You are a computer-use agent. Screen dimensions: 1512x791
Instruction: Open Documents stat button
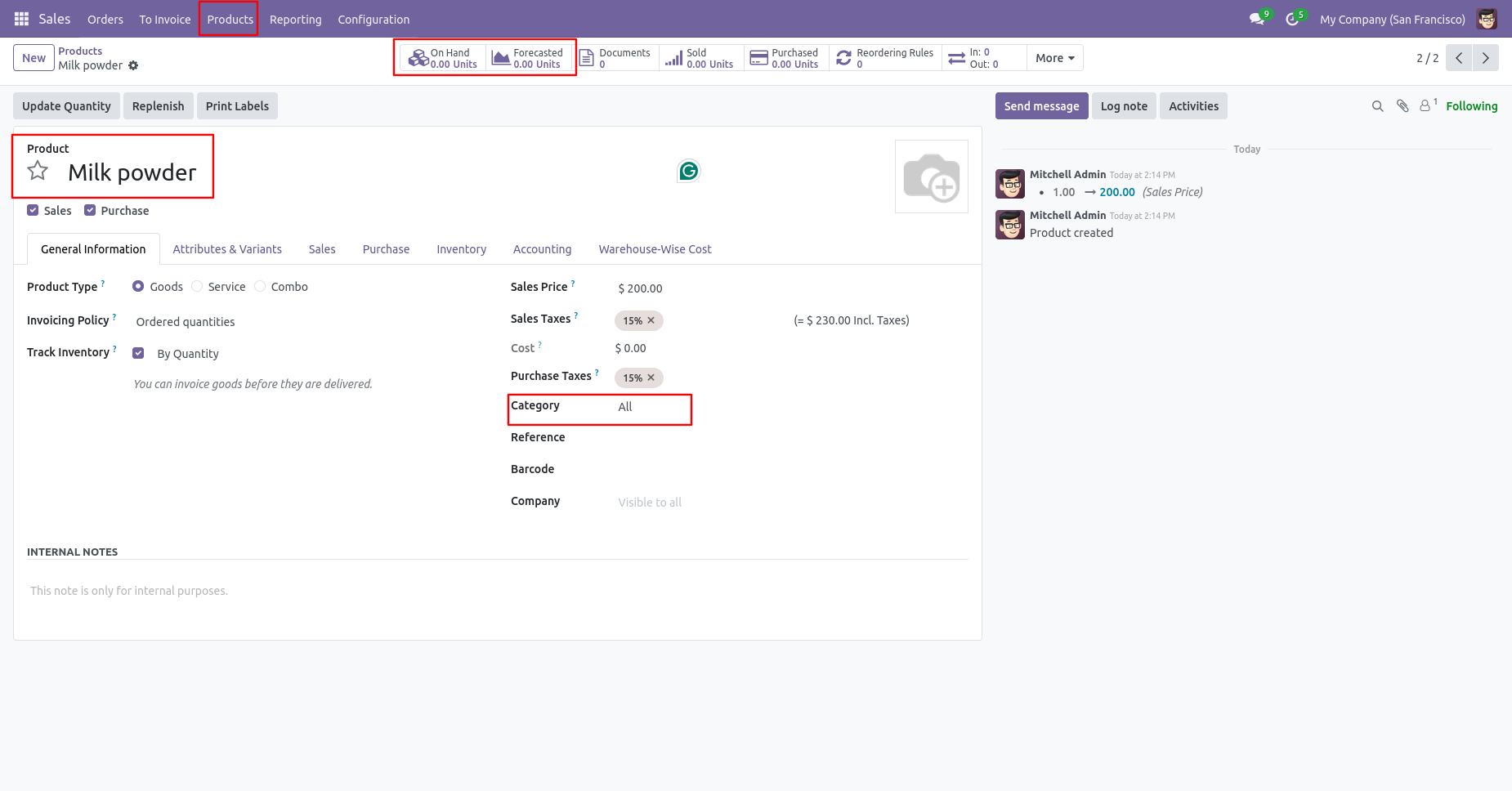615,58
